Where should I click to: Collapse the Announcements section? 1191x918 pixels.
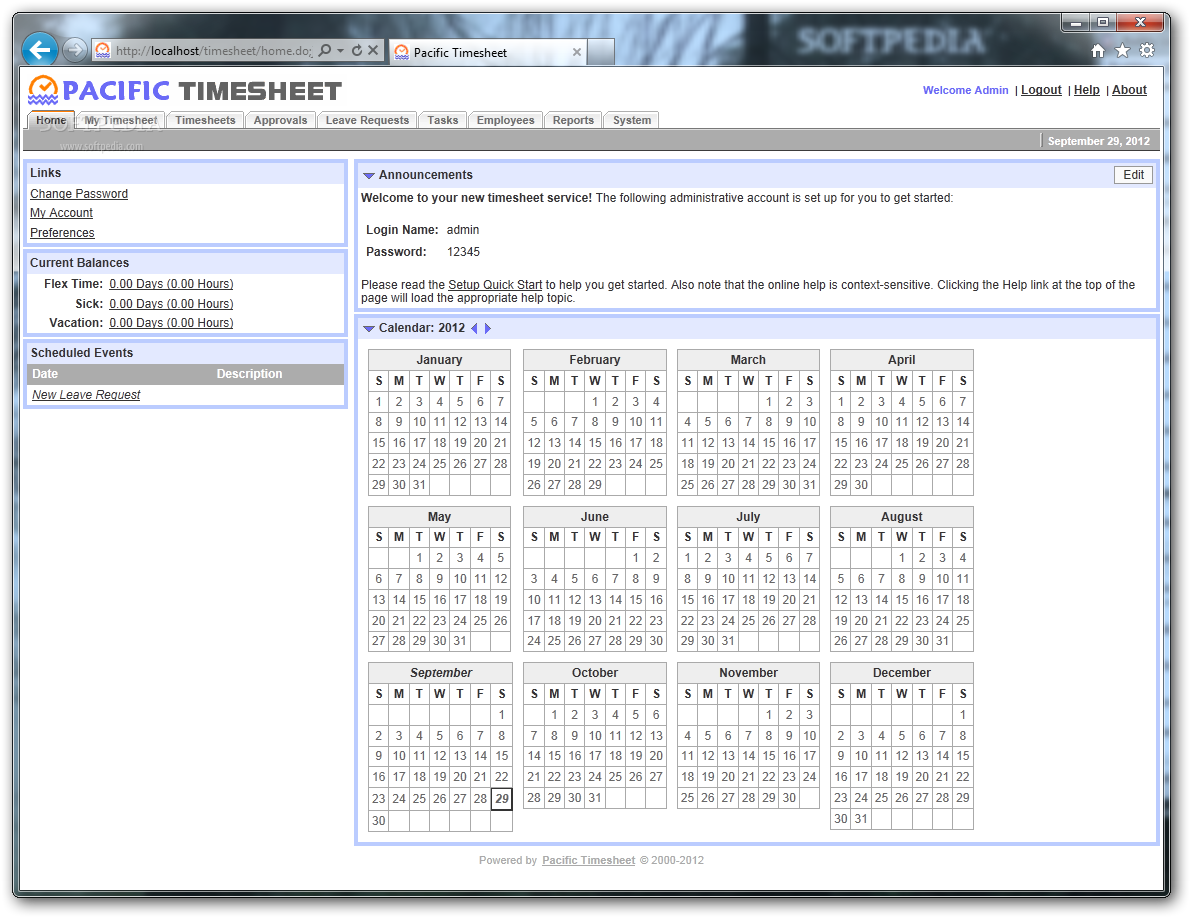click(x=369, y=175)
